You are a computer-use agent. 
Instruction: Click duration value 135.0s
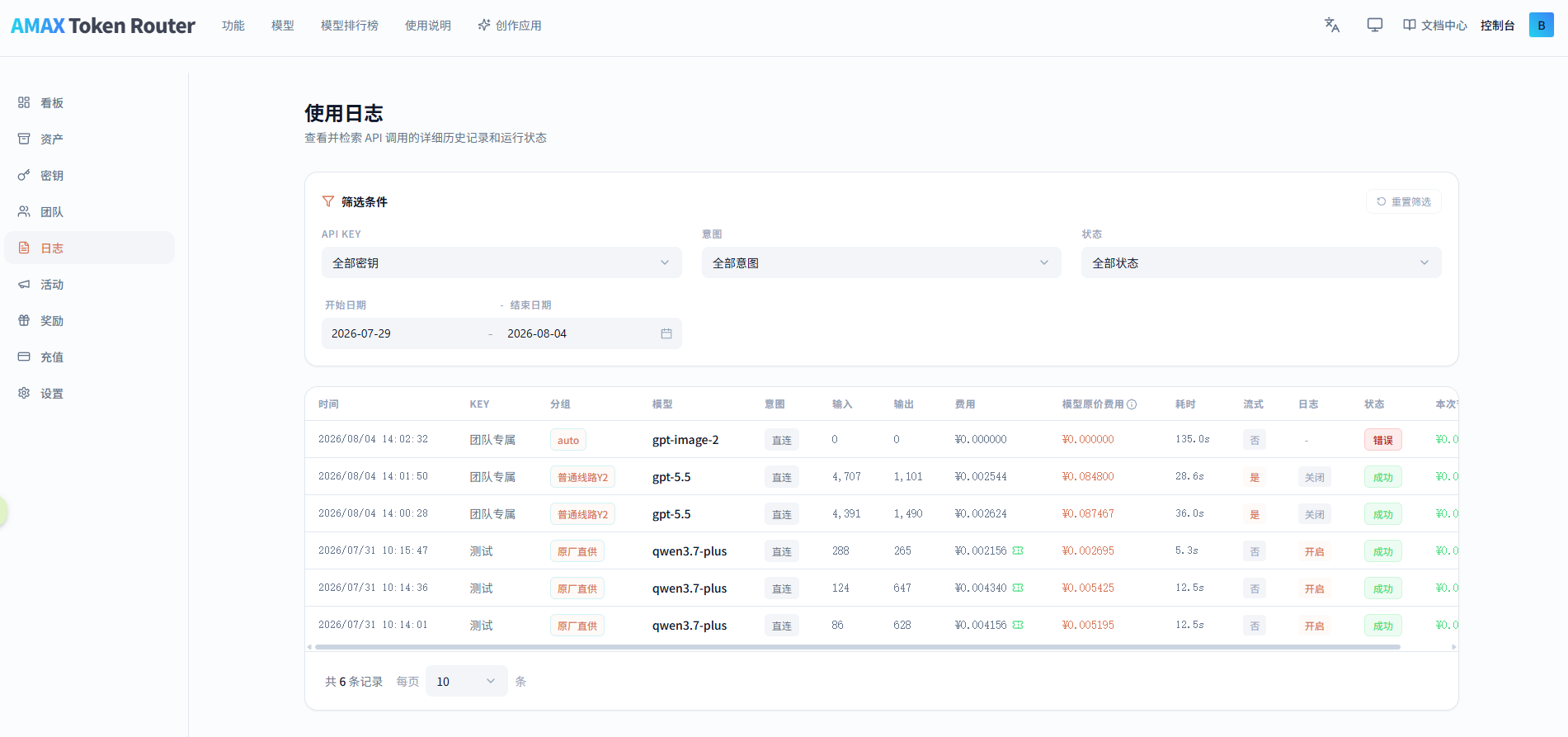(x=1193, y=439)
